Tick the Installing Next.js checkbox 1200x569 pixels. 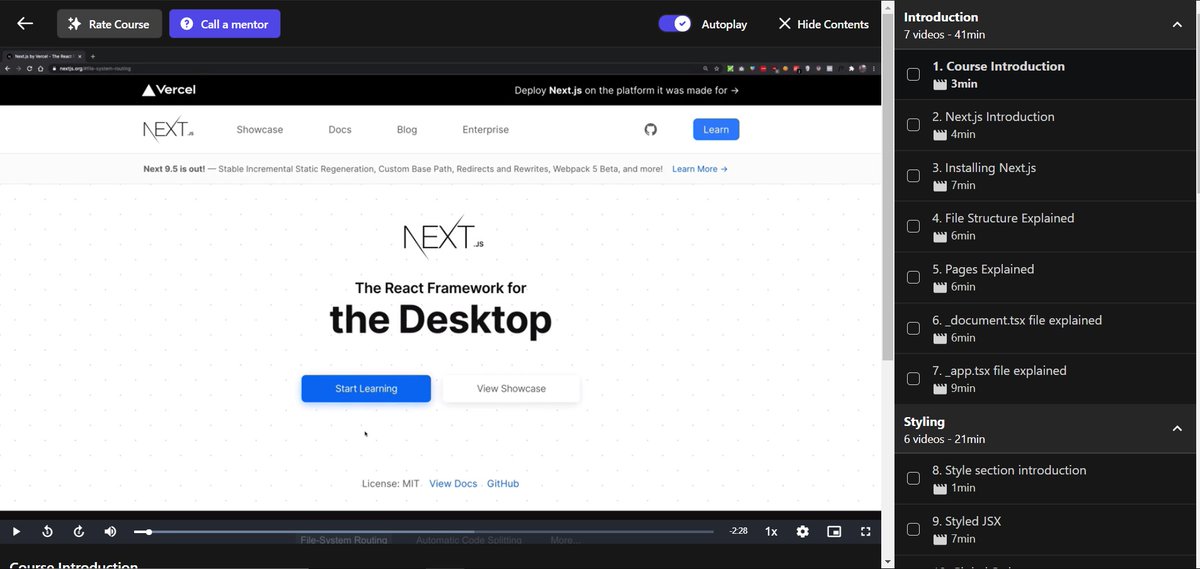coord(913,176)
